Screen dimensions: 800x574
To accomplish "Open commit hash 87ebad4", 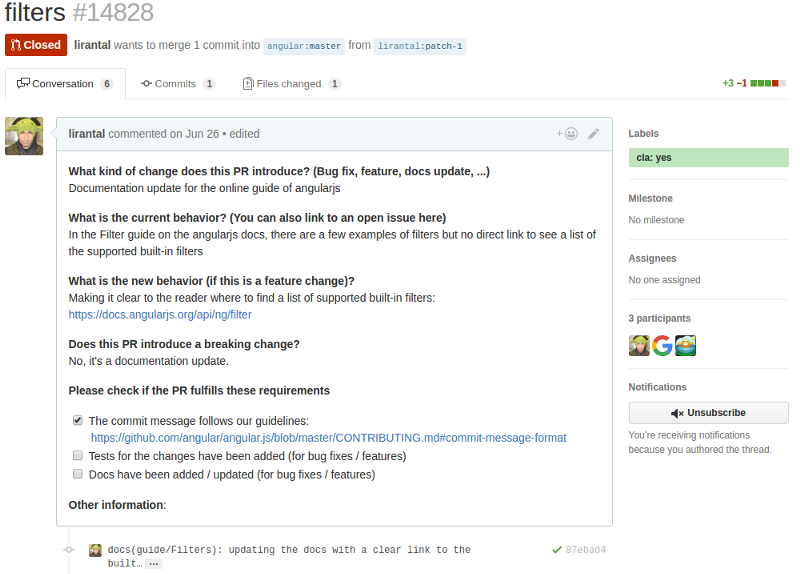I will [x=585, y=550].
